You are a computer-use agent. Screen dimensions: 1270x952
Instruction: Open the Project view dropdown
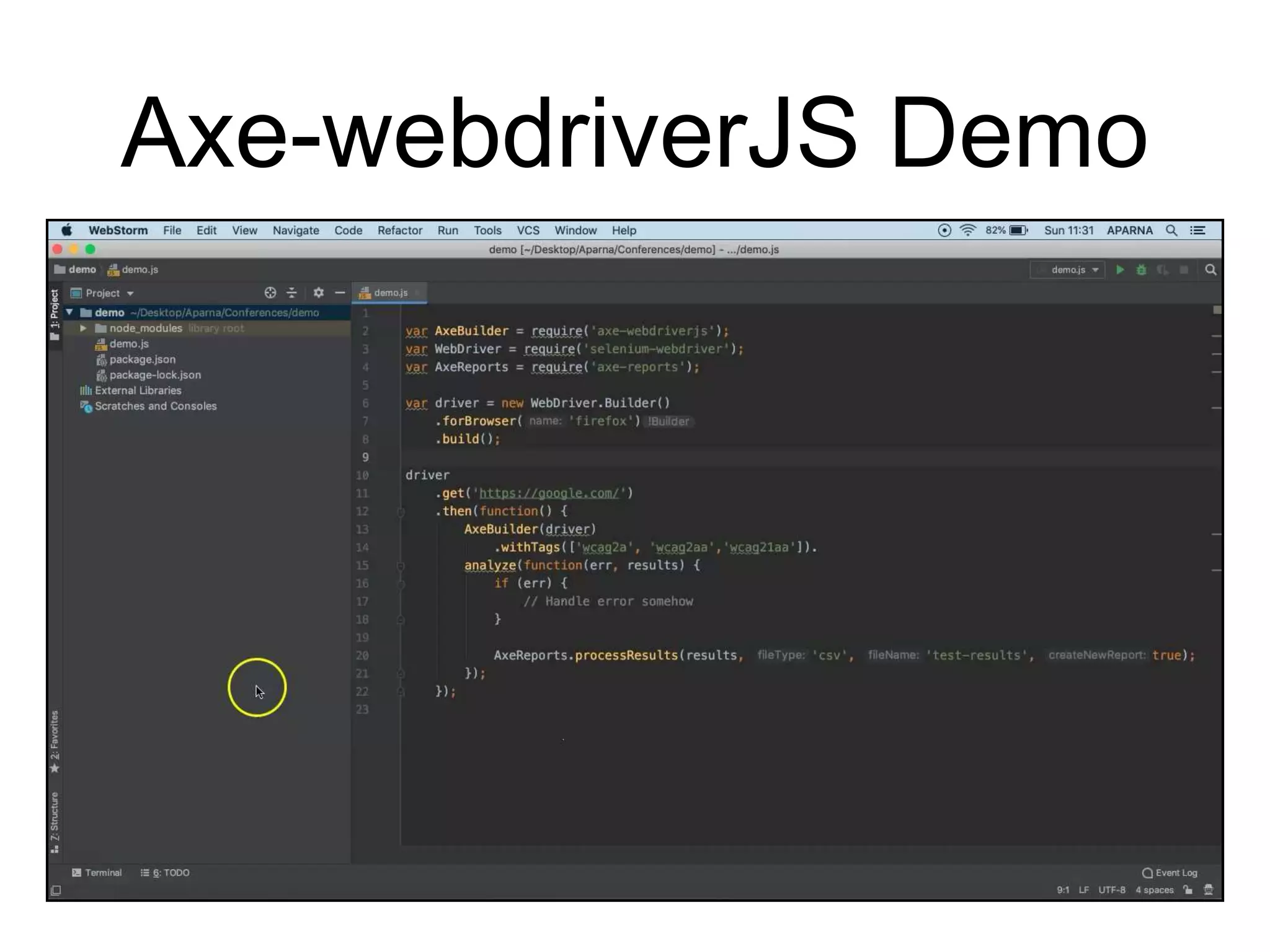point(102,293)
